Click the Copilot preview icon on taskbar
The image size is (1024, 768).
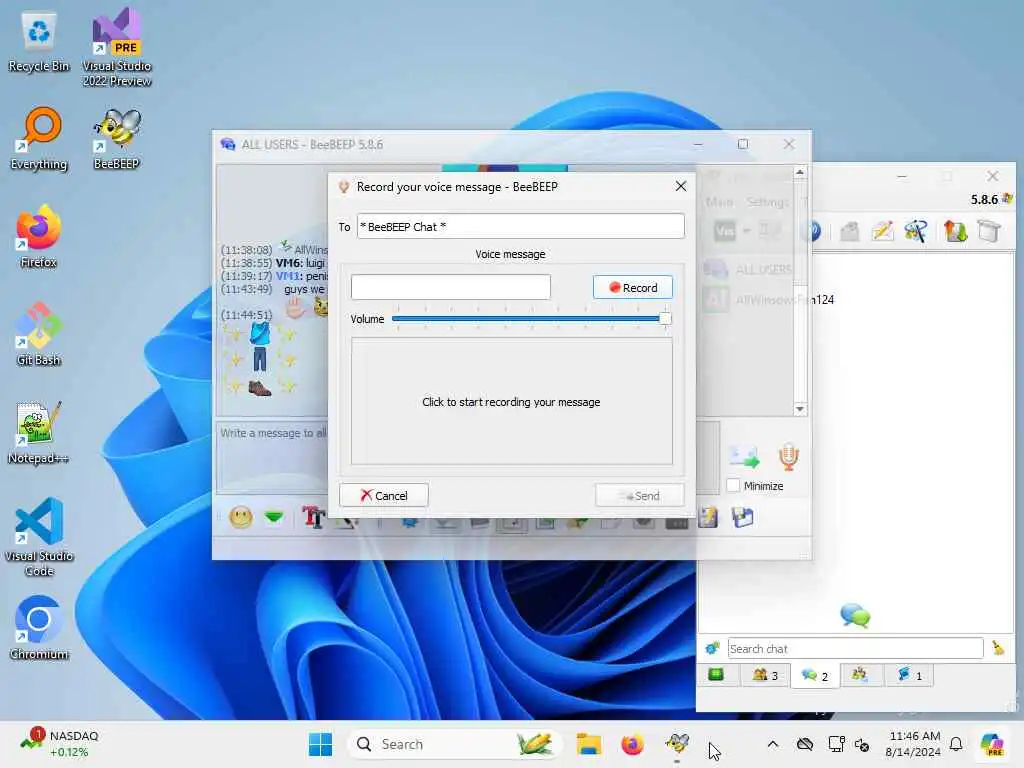pyautogui.click(x=992, y=744)
